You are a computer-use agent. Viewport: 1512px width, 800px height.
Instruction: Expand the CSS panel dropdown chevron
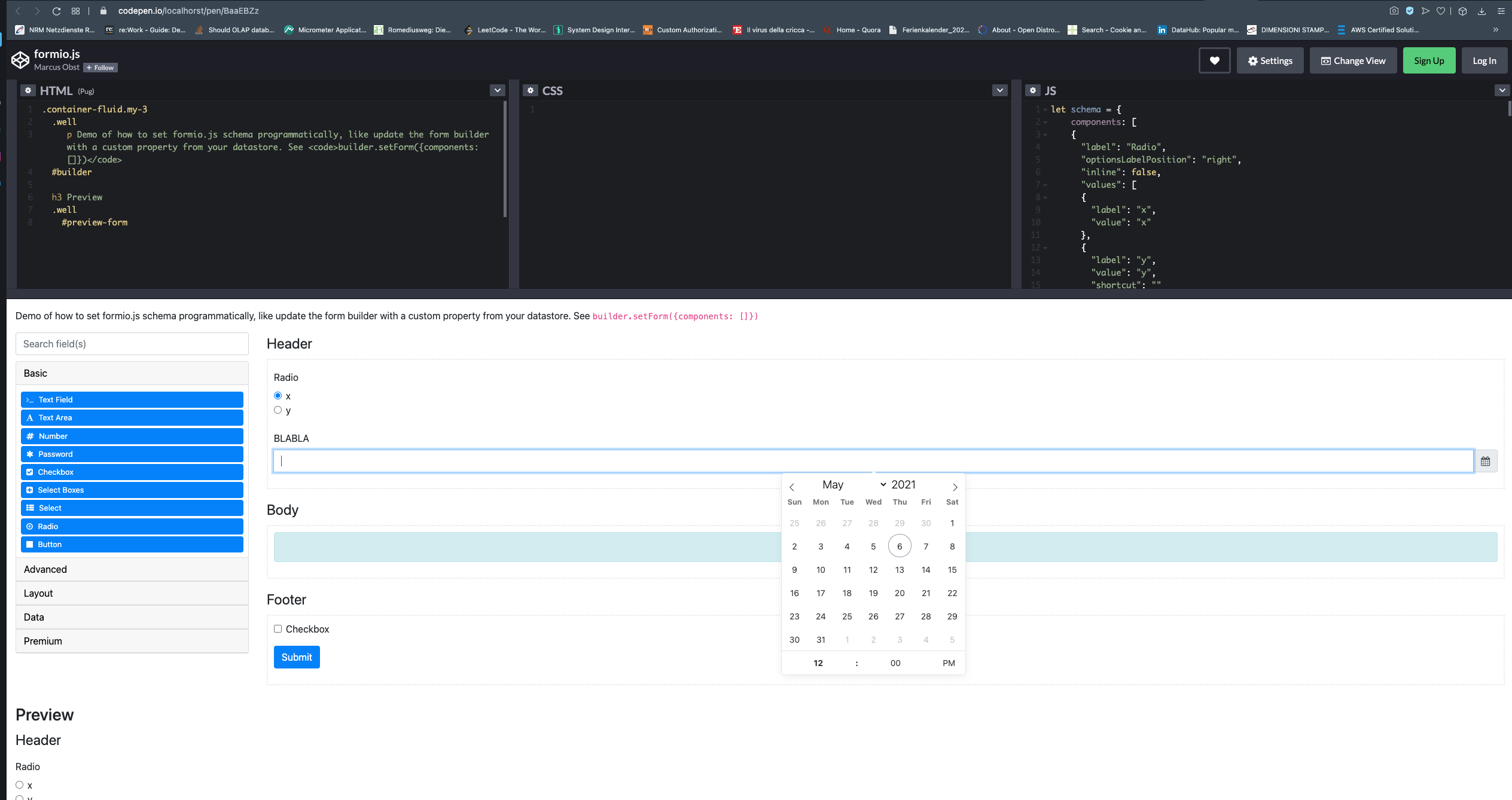[x=999, y=90]
